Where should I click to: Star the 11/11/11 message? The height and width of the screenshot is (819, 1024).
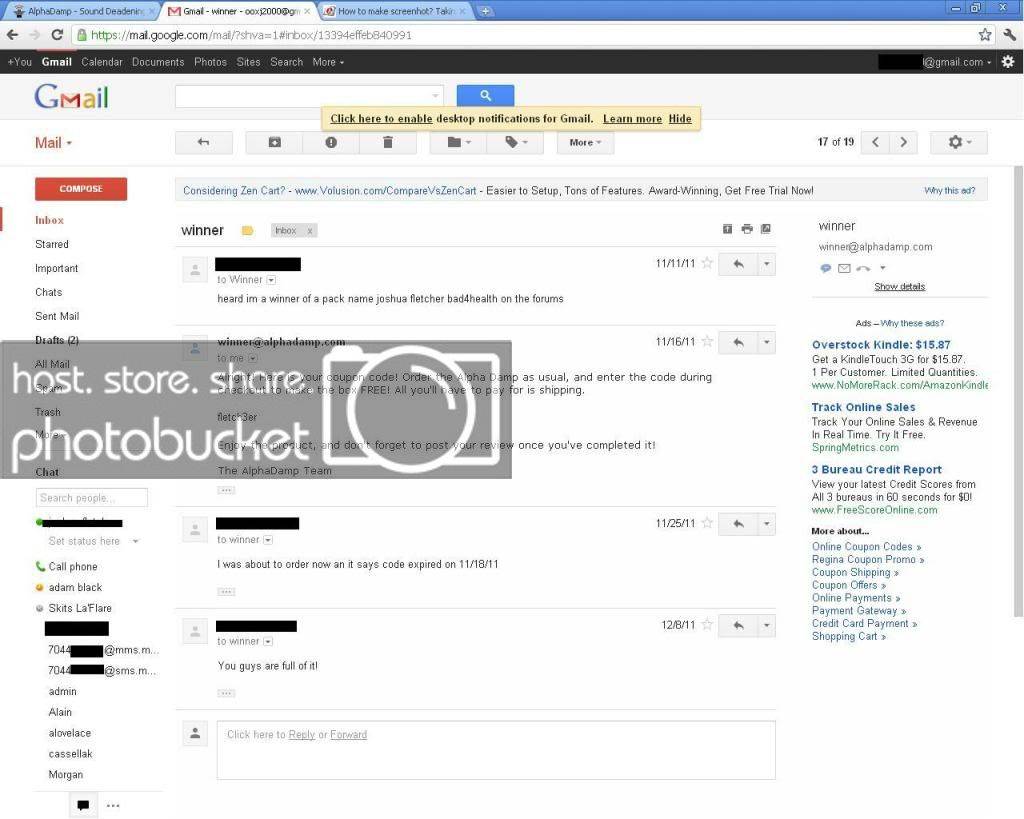(x=707, y=263)
